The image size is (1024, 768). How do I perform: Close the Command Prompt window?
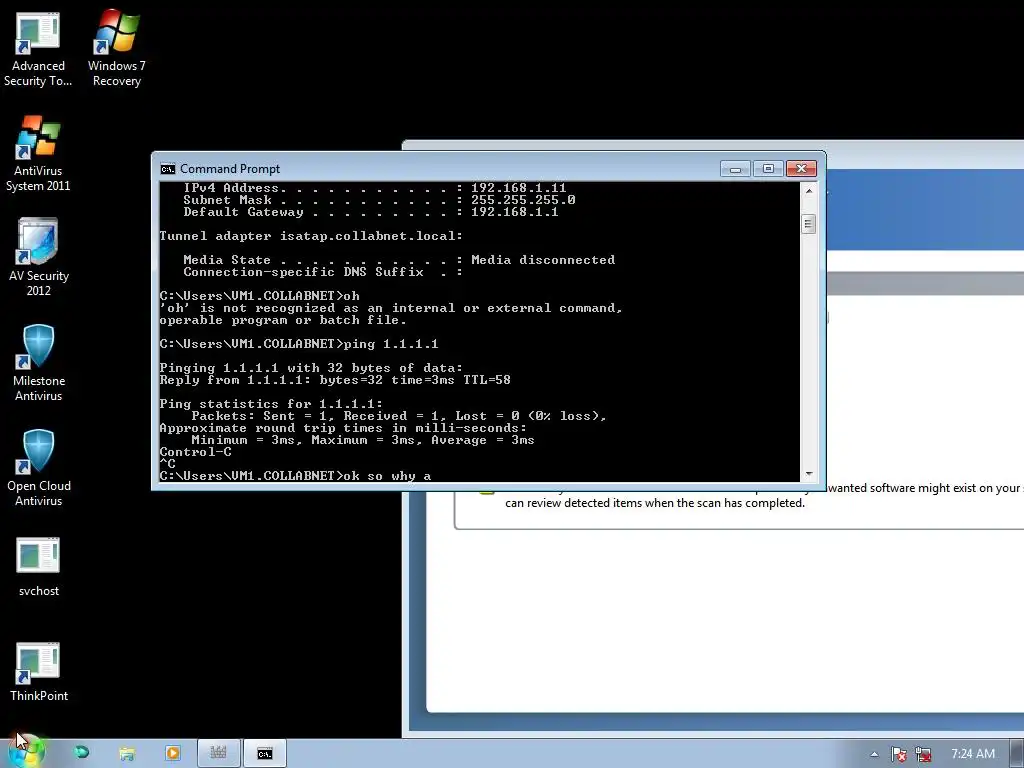801,168
